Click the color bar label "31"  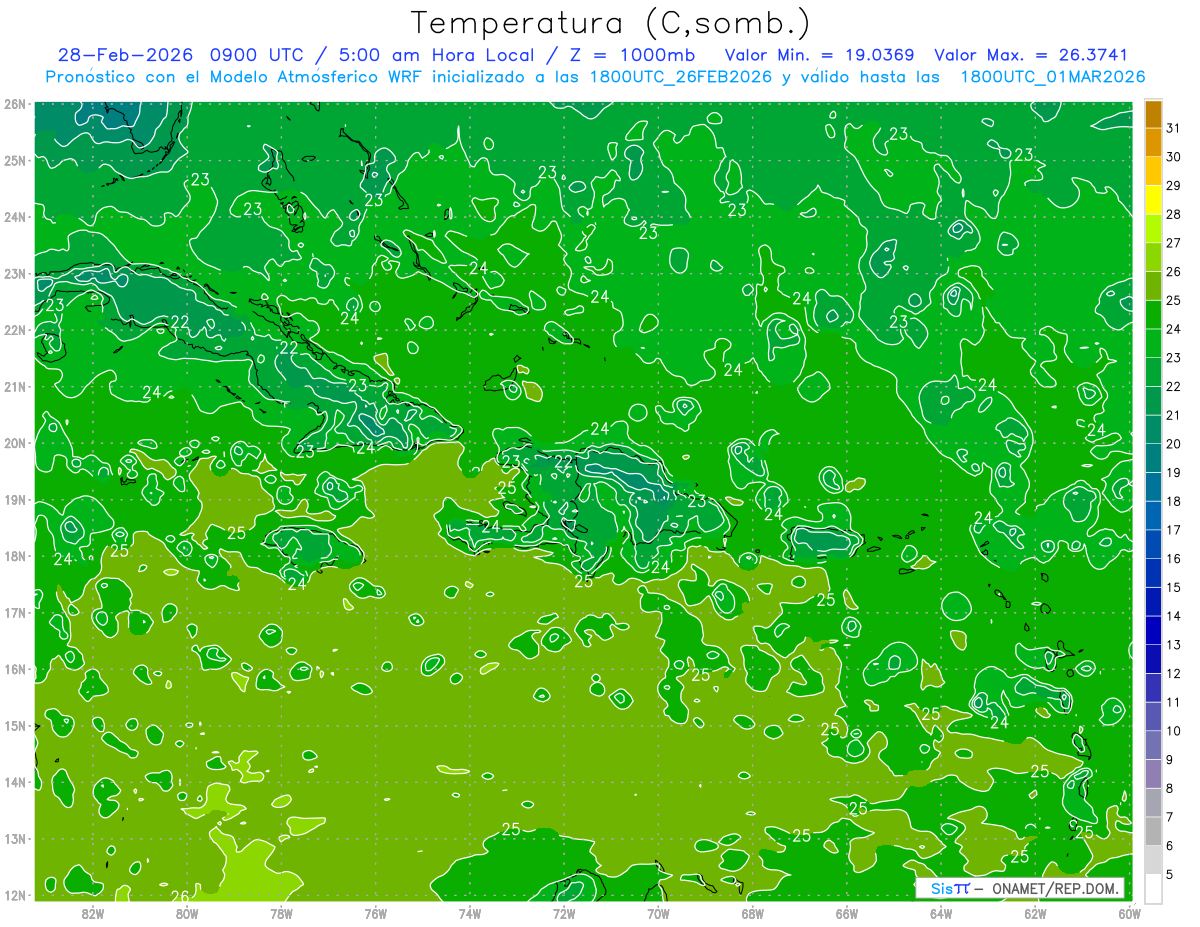[1173, 128]
